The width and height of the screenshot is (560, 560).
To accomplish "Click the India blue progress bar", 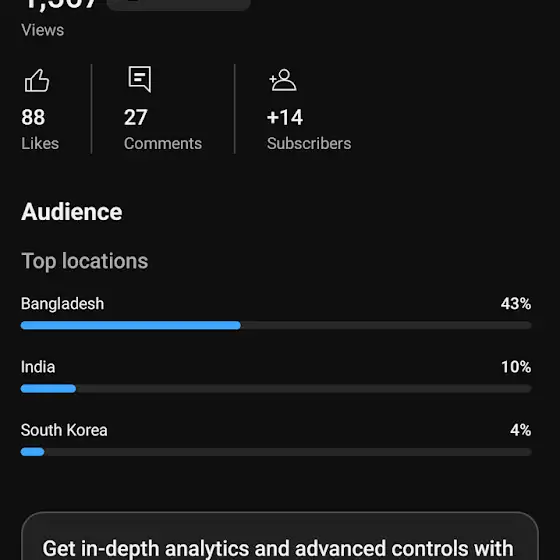I will pos(48,389).
